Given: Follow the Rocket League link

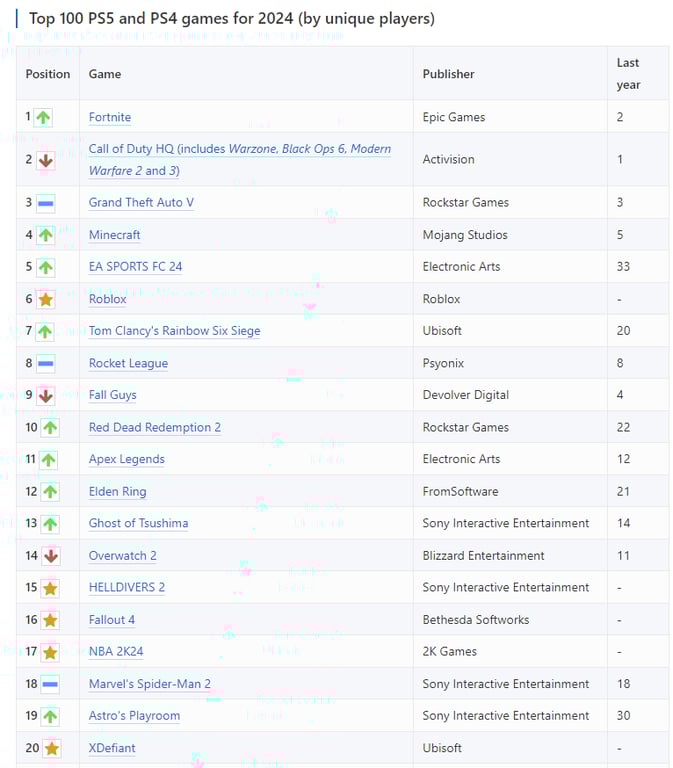Looking at the screenshot, I should click(128, 363).
